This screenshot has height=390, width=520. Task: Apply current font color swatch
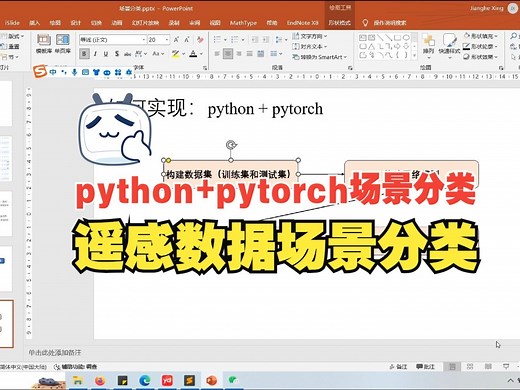pyautogui.click(x=193, y=54)
